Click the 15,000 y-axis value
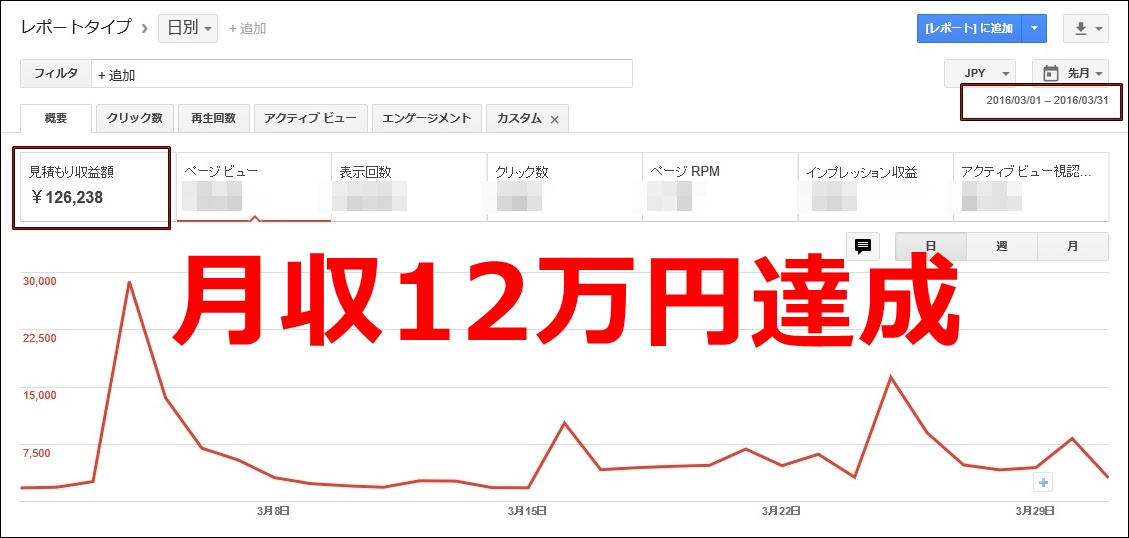This screenshot has width=1129, height=538. click(x=39, y=395)
